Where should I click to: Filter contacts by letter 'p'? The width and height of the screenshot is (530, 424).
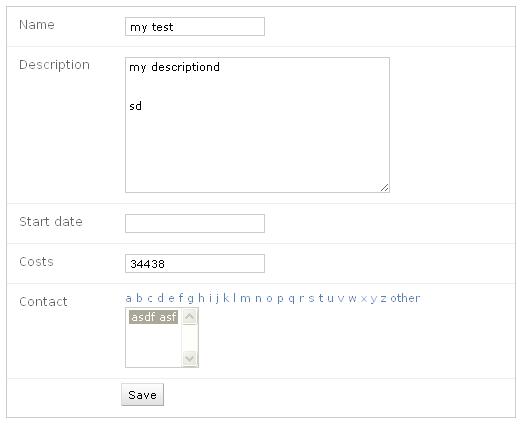point(280,299)
